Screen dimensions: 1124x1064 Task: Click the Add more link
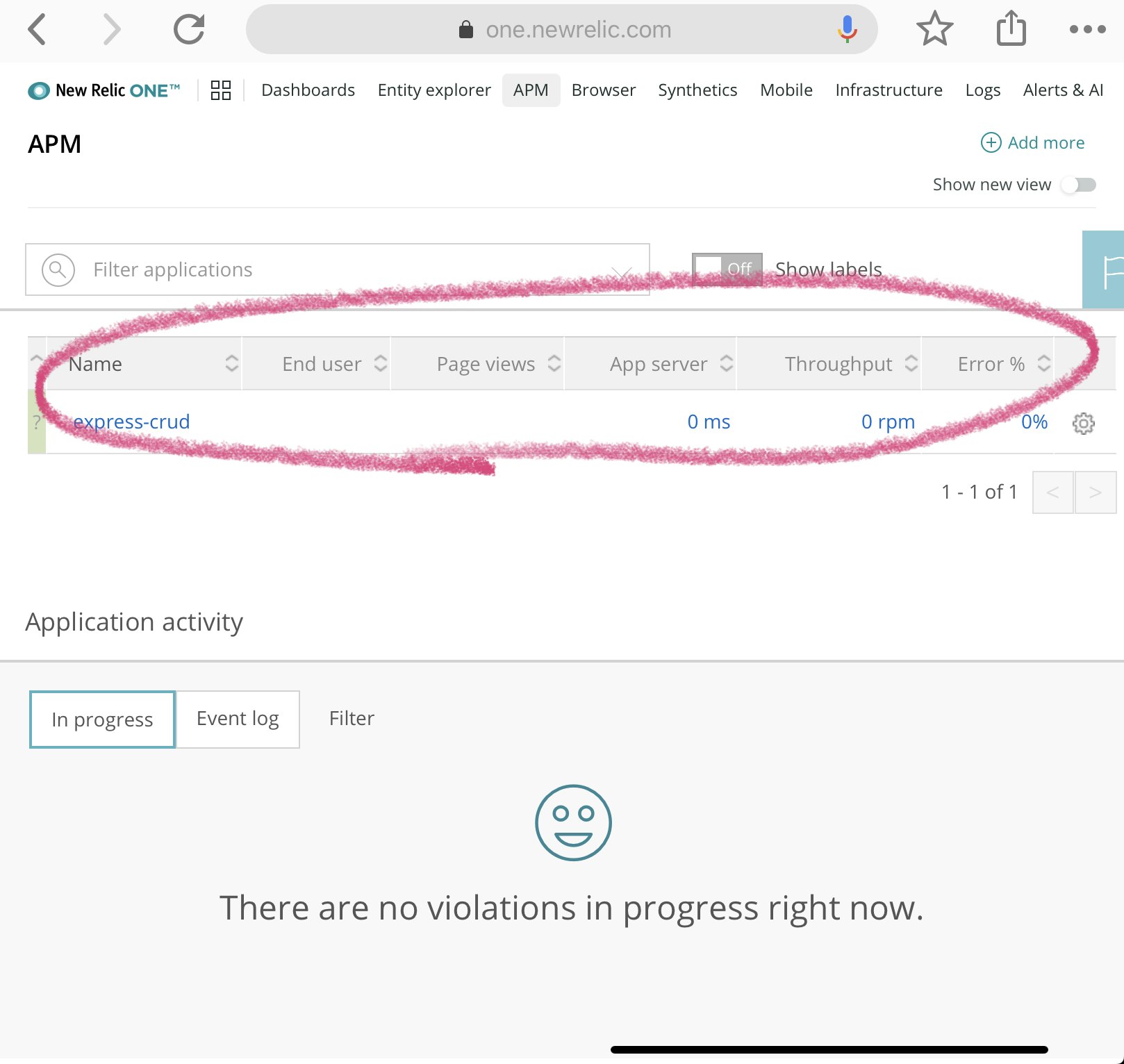click(x=1032, y=142)
